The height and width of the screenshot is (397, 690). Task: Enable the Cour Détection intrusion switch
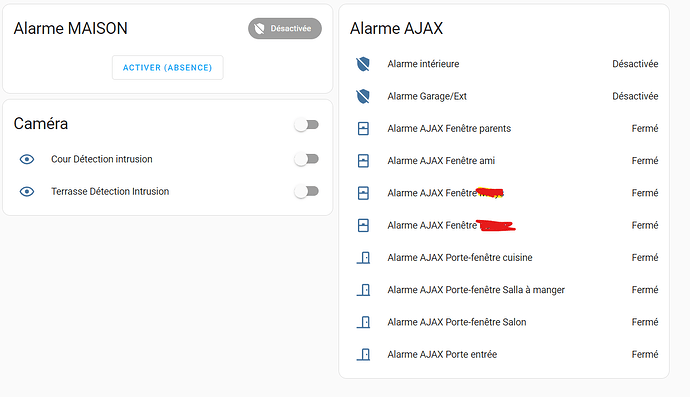click(307, 159)
